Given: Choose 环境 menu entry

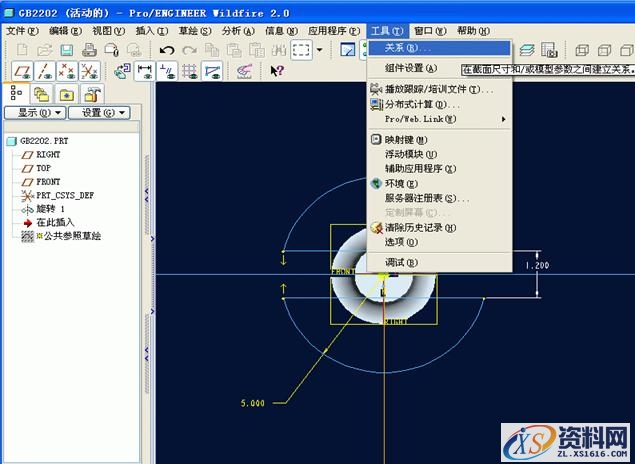Looking at the screenshot, I should [439, 183].
